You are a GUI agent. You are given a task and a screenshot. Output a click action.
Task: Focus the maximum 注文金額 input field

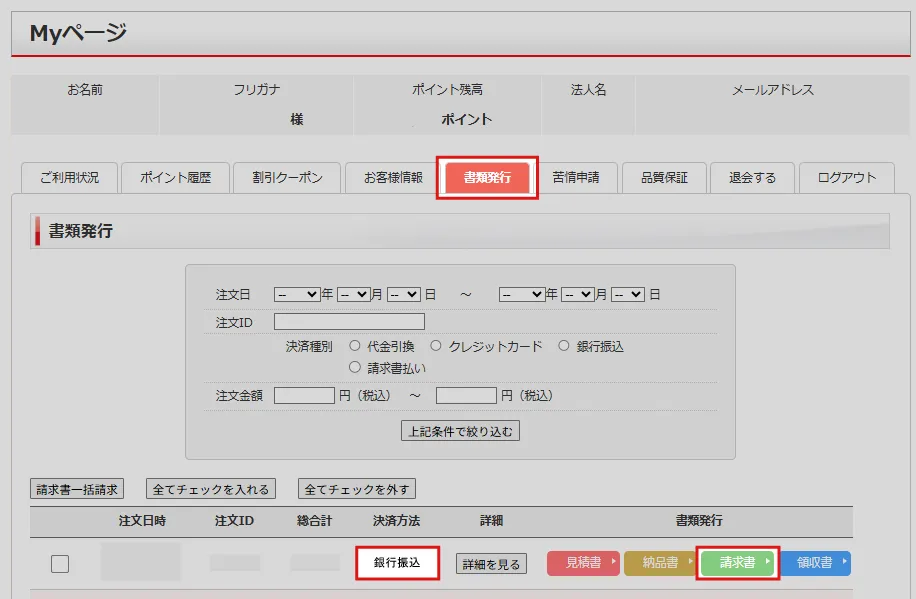click(466, 396)
